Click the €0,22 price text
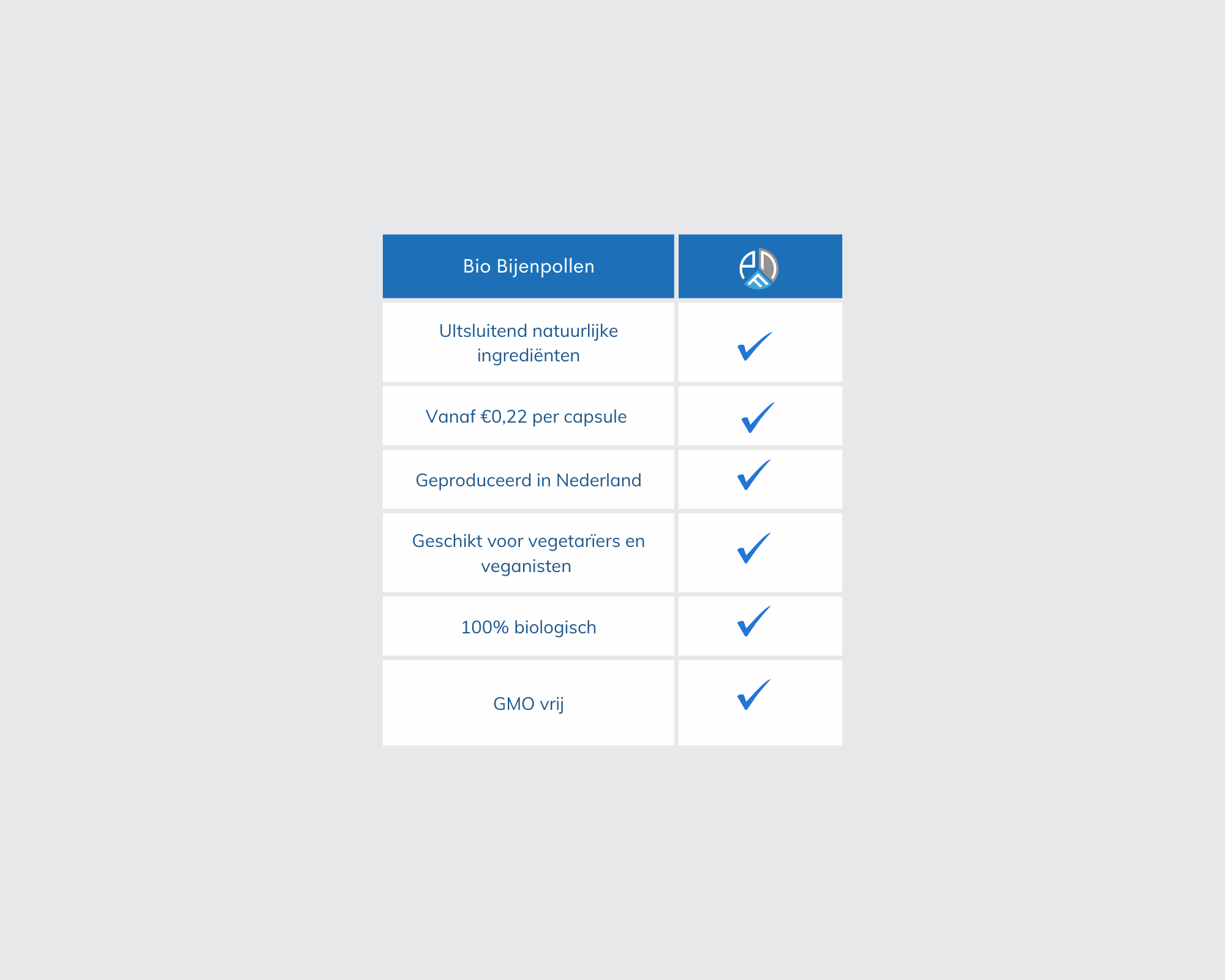This screenshot has height=980, width=1225. (503, 417)
